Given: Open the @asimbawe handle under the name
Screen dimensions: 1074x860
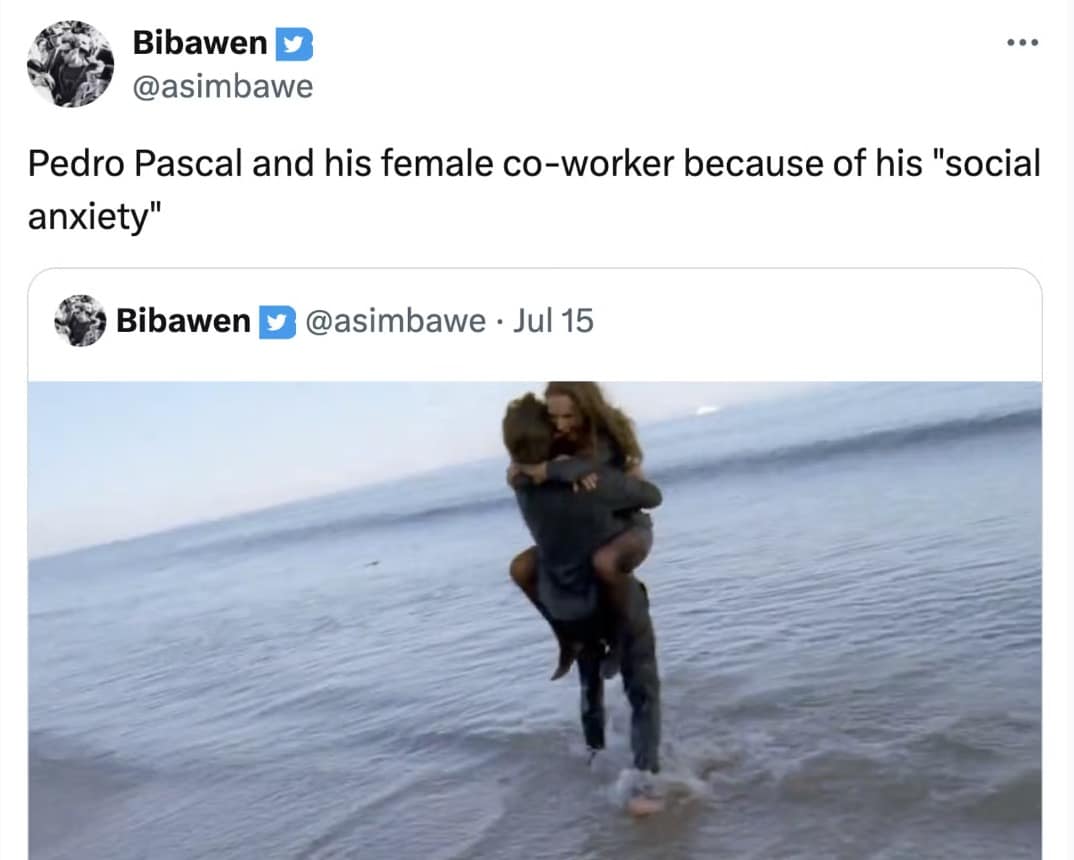Looking at the screenshot, I should point(223,87).
